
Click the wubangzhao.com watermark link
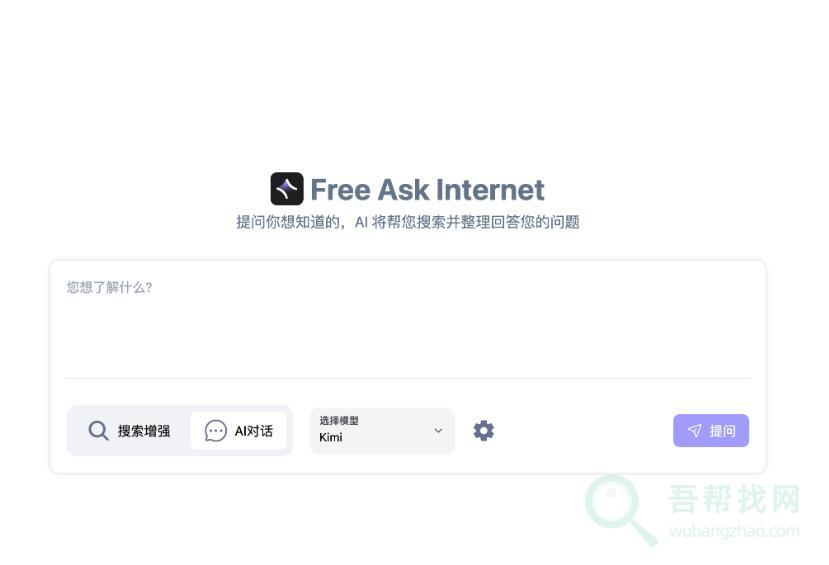pos(734,531)
